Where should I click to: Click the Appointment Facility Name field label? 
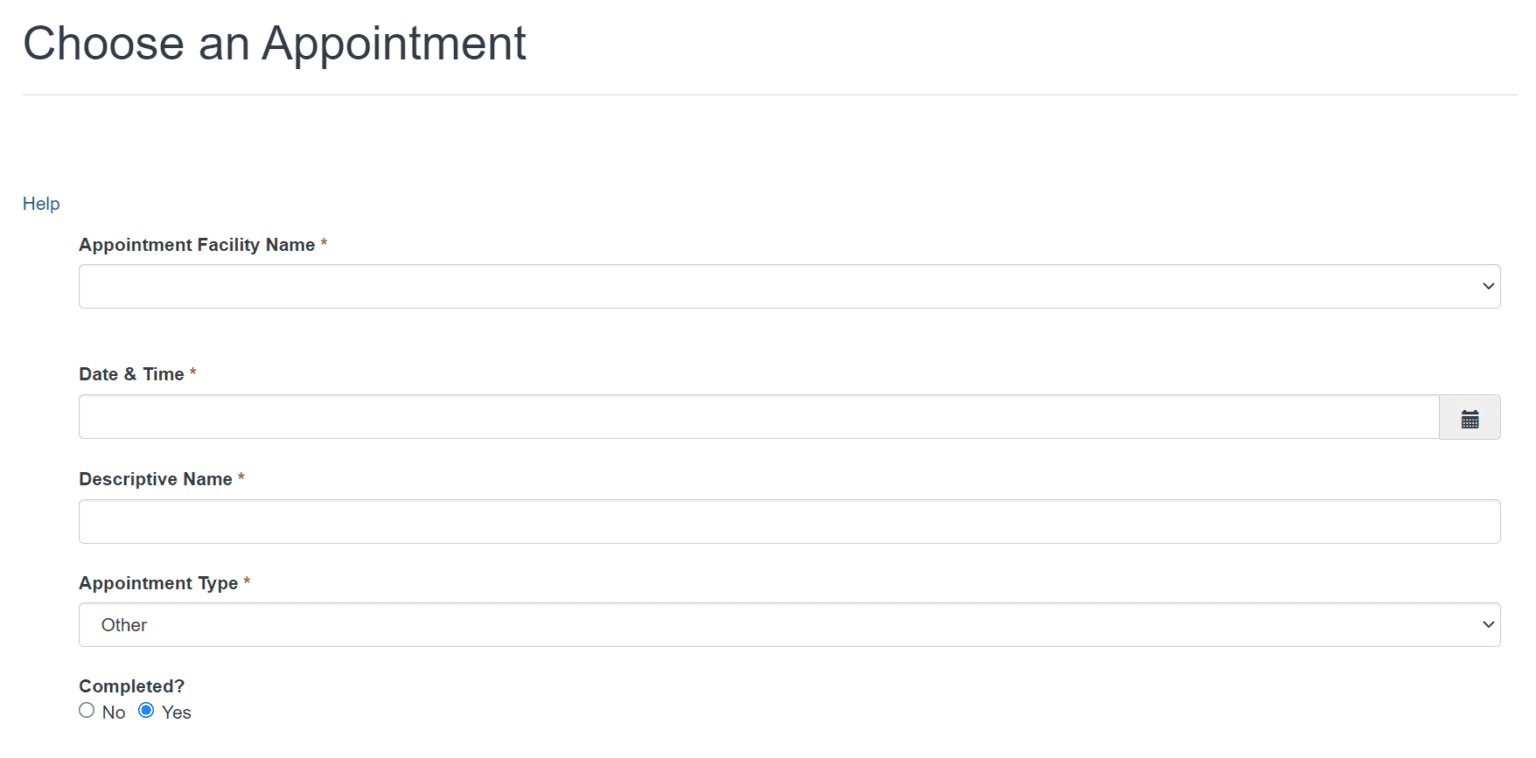coord(197,245)
